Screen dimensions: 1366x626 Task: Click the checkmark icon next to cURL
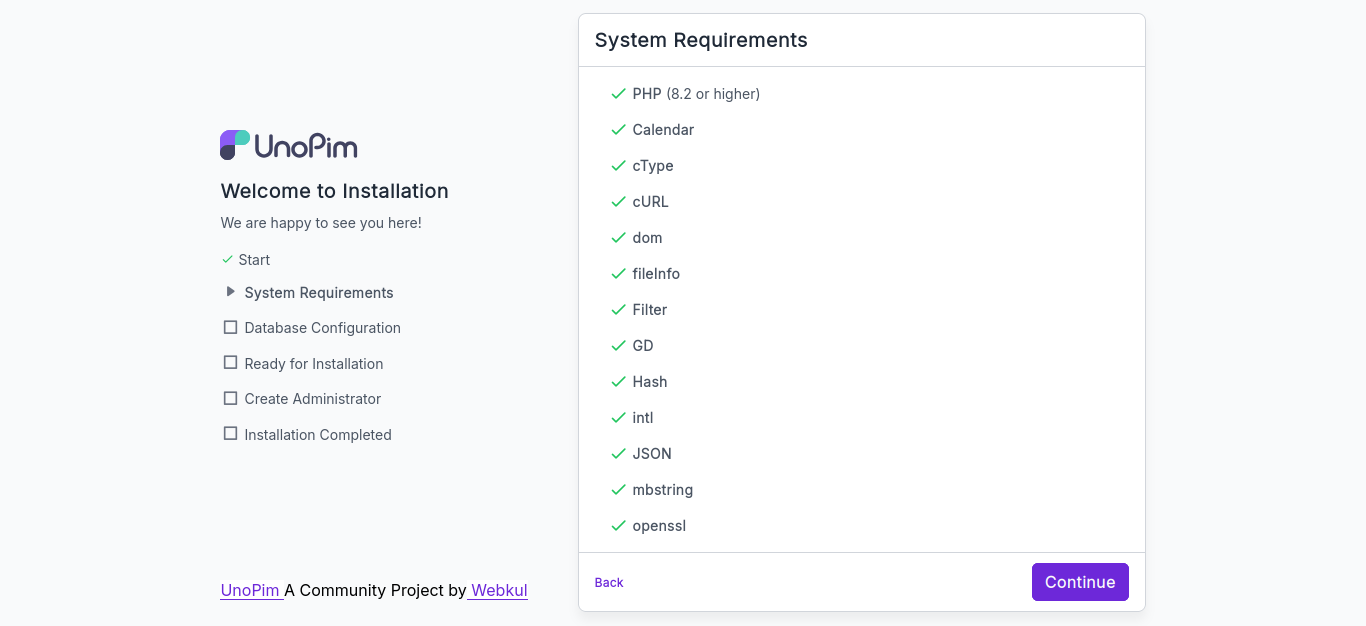click(618, 202)
